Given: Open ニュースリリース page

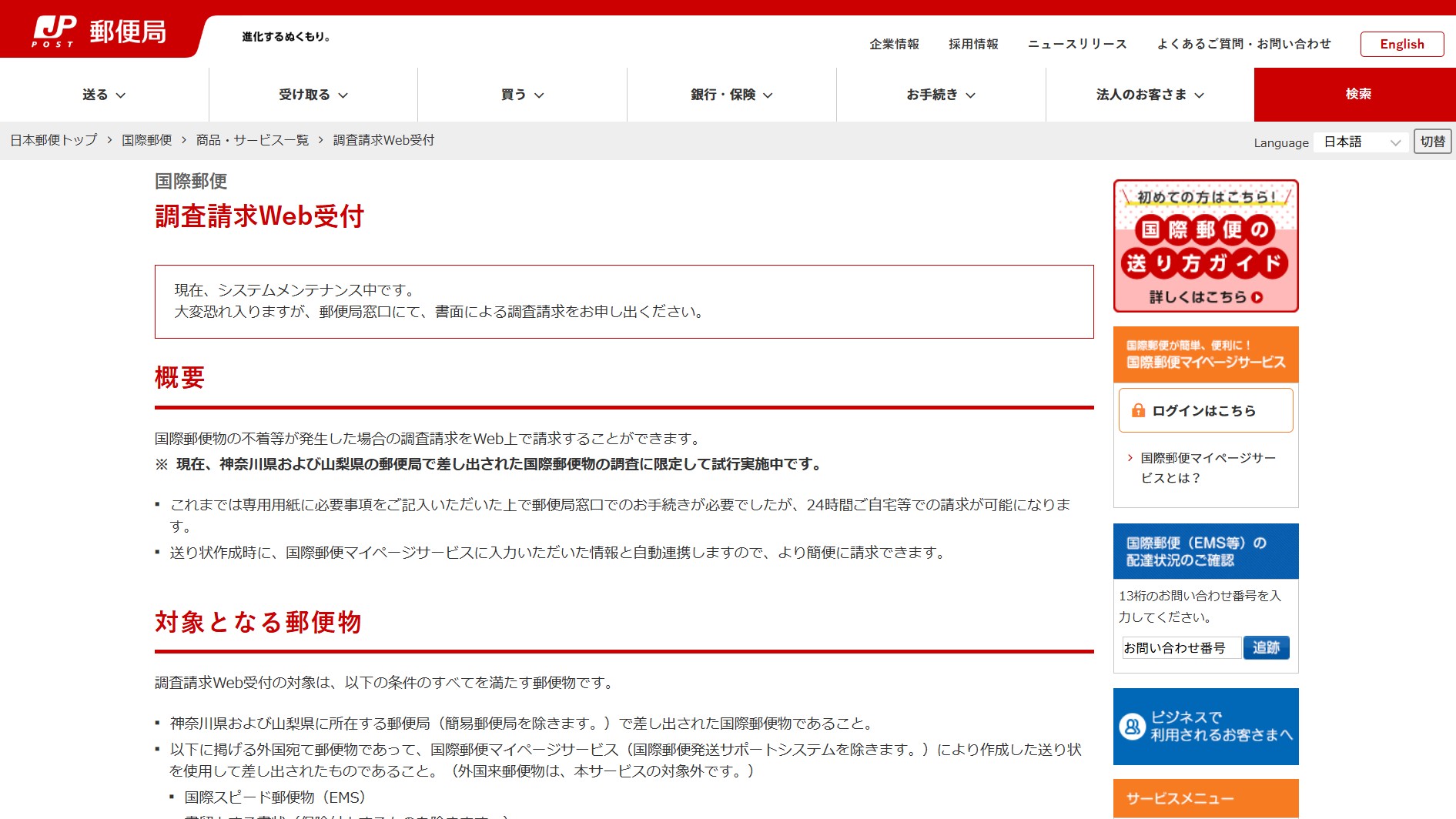Looking at the screenshot, I should pyautogui.click(x=1077, y=44).
